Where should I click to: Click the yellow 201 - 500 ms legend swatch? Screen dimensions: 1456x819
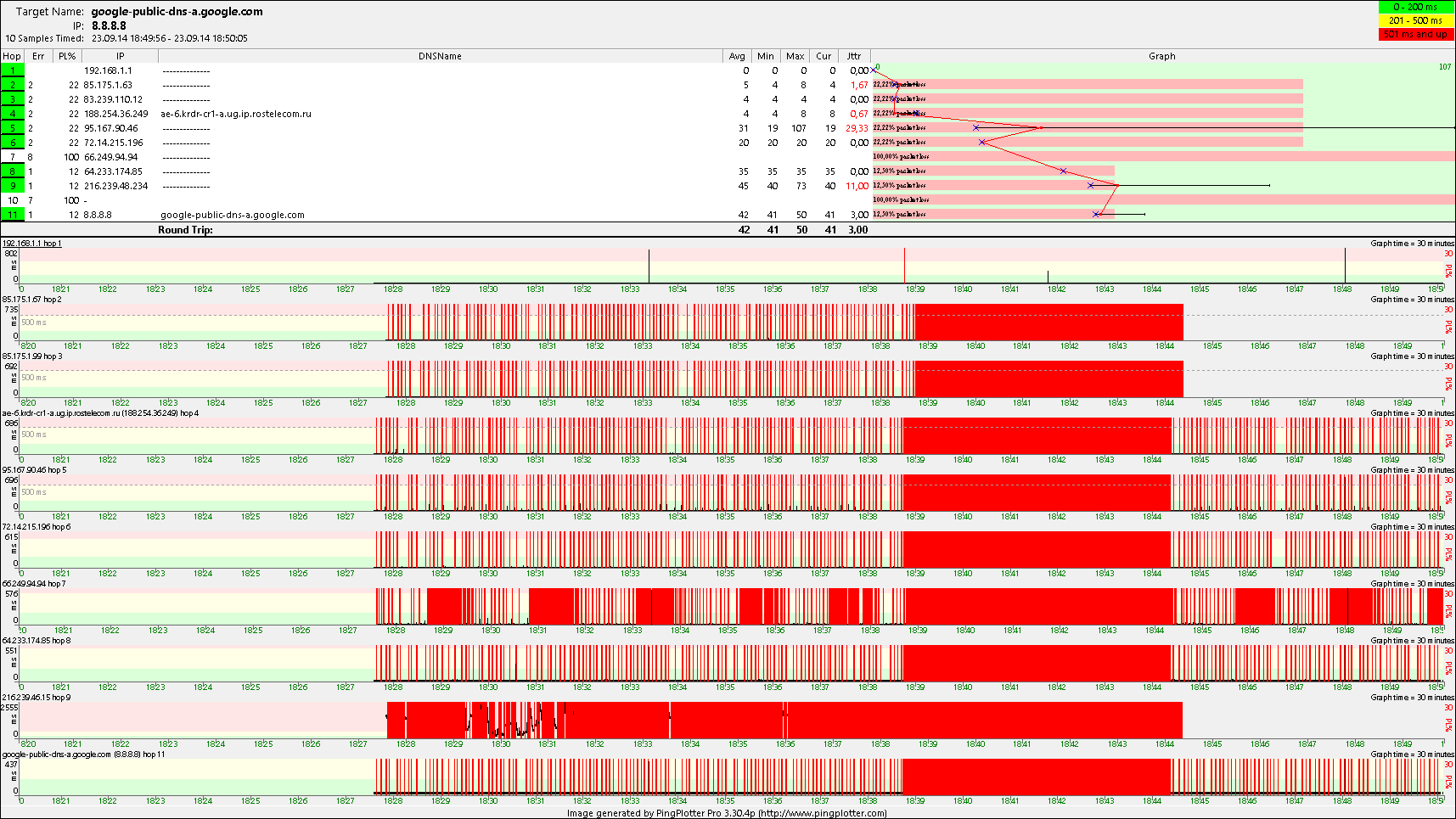1415,20
